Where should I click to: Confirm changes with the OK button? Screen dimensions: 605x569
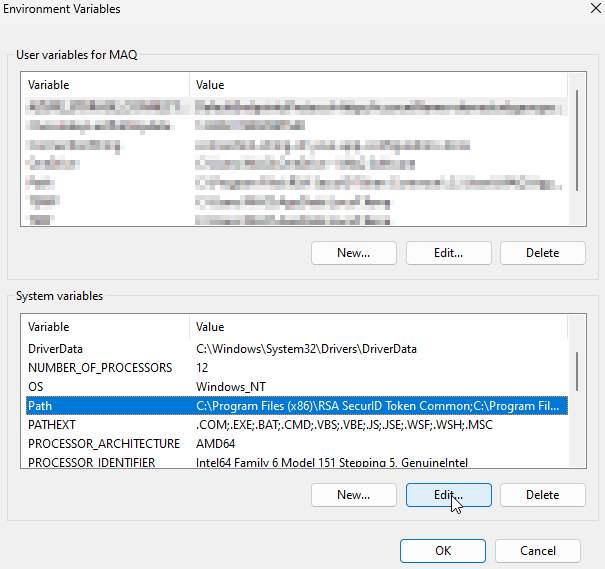[442, 551]
